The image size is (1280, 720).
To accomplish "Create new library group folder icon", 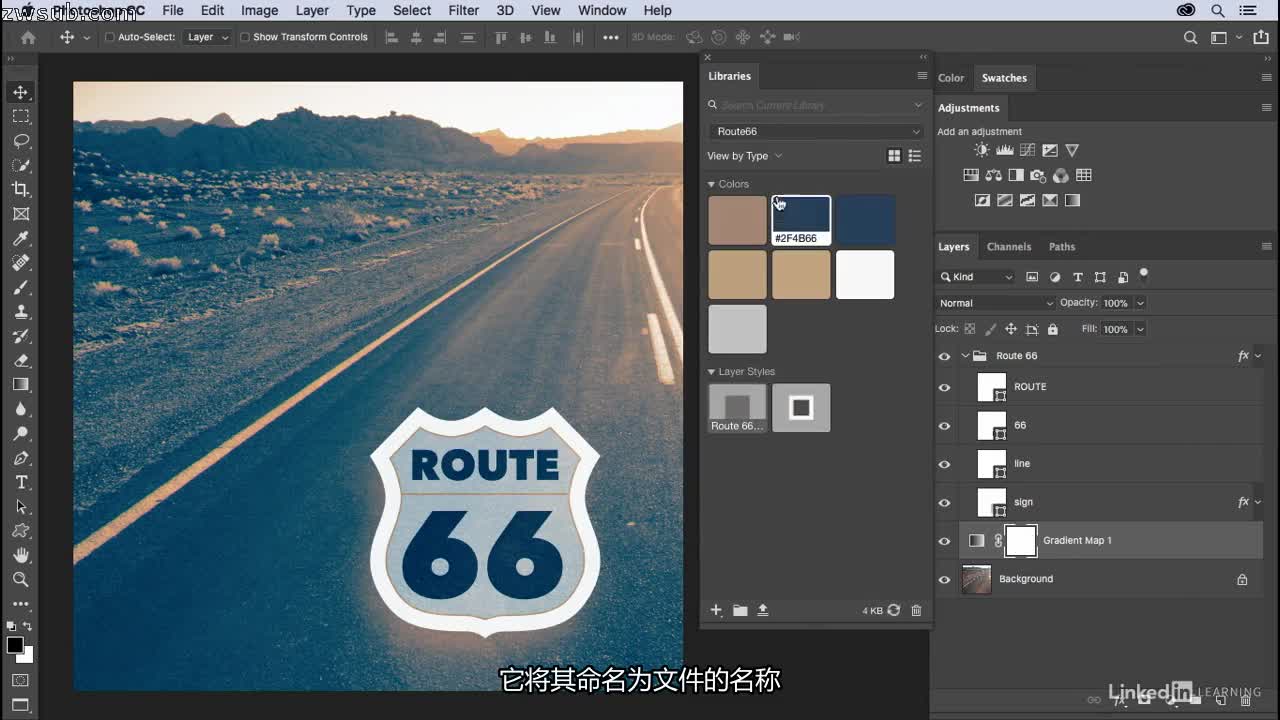I will pos(740,610).
